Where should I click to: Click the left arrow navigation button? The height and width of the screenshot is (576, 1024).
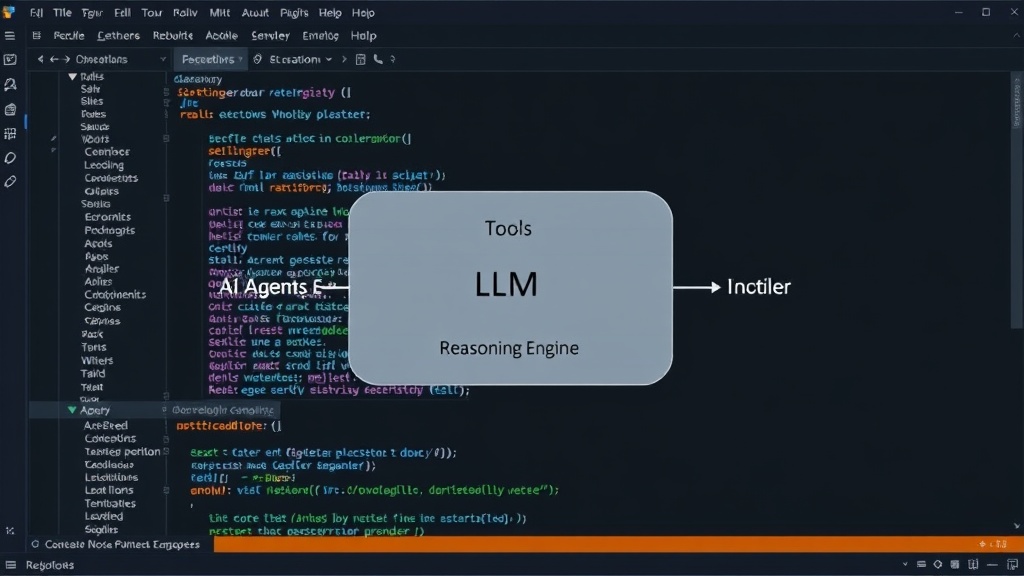click(x=54, y=59)
